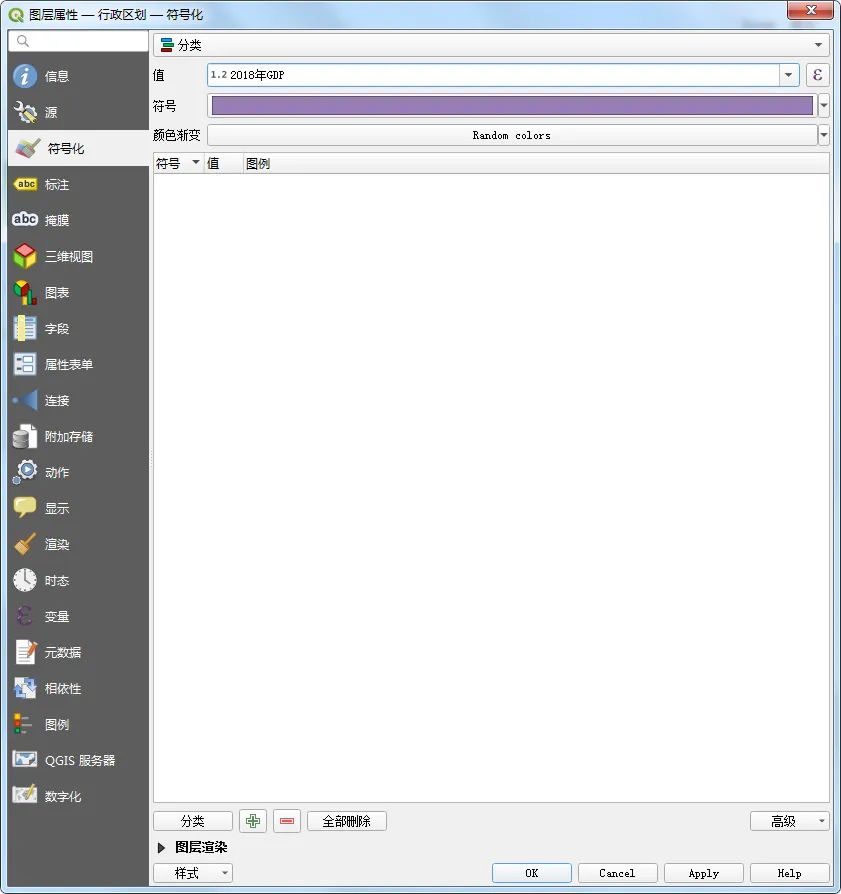Open the 元数据 (Metadata) page

pyautogui.click(x=78, y=652)
